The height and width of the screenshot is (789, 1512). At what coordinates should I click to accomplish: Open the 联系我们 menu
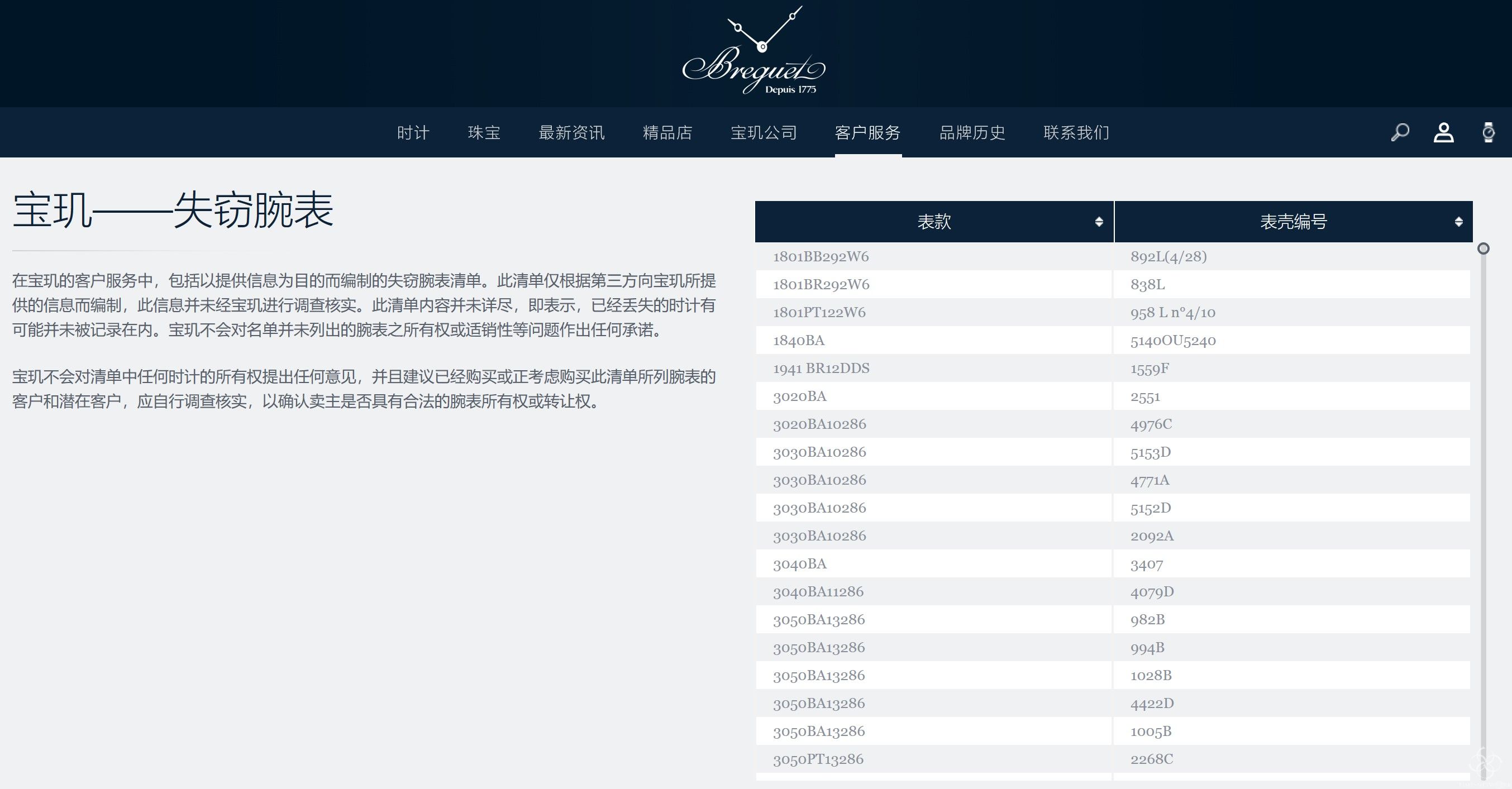[1076, 132]
